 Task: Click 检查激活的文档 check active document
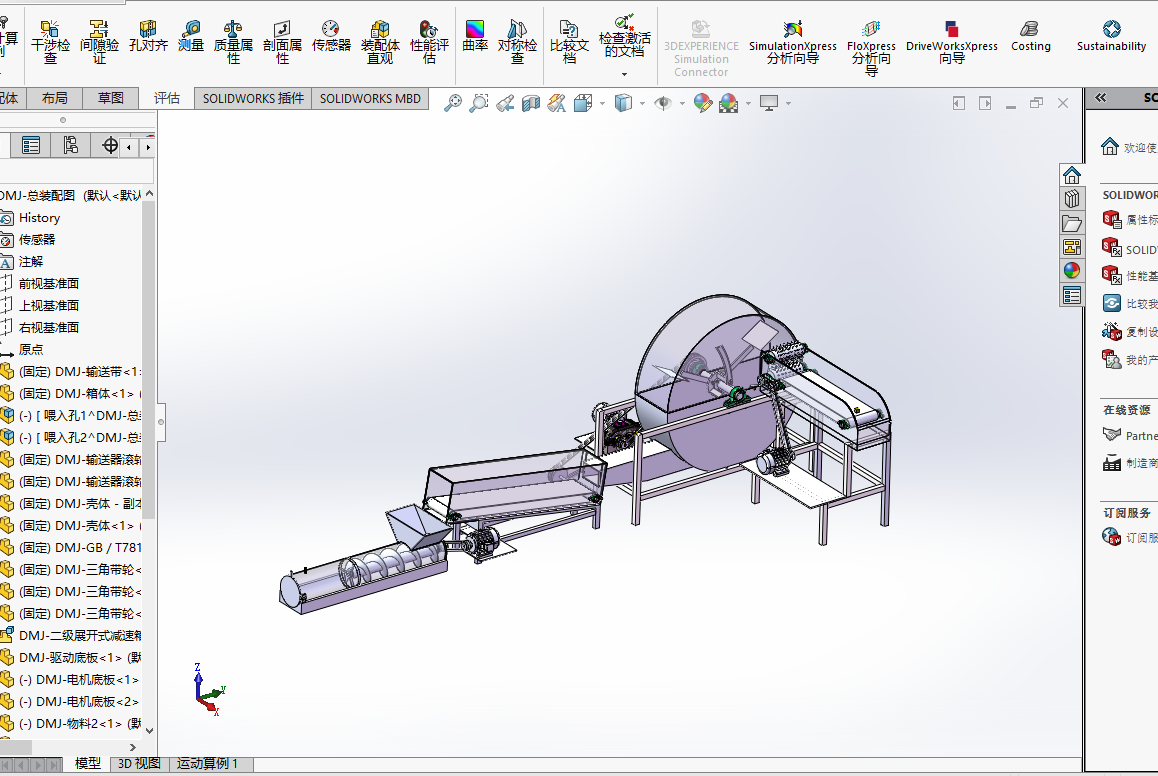click(624, 35)
